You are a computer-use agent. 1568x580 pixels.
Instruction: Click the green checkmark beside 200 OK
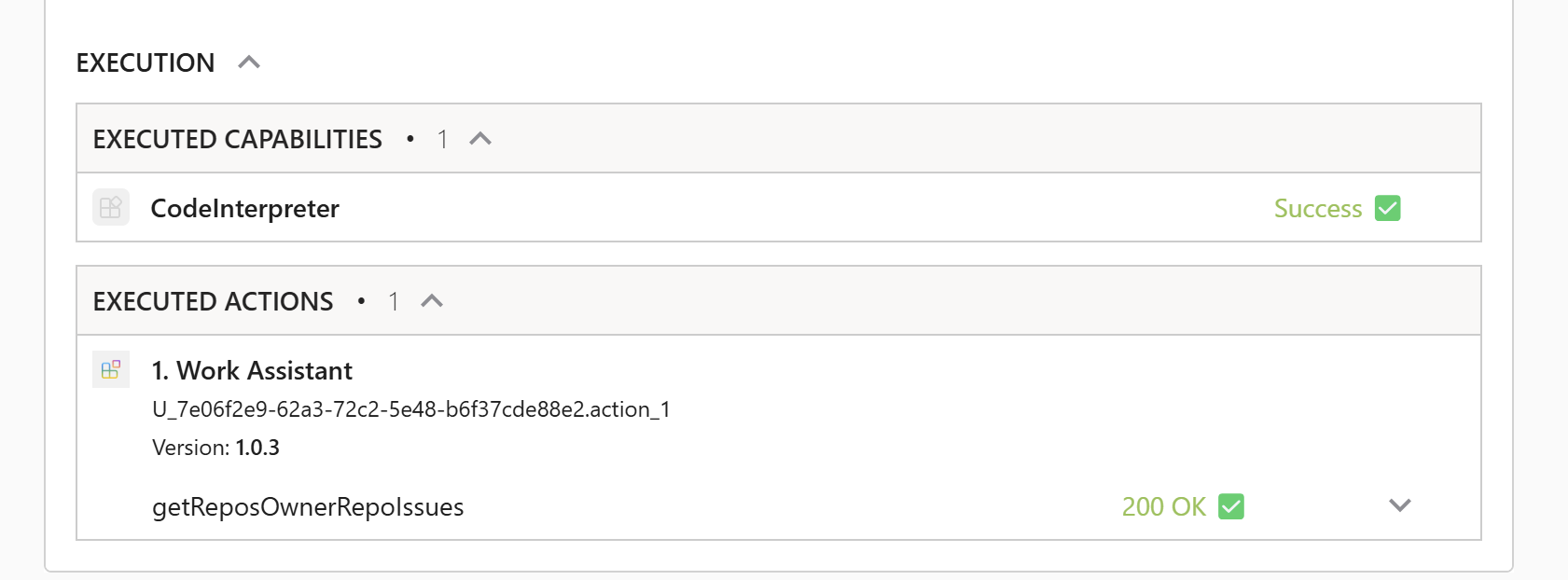coord(1232,506)
